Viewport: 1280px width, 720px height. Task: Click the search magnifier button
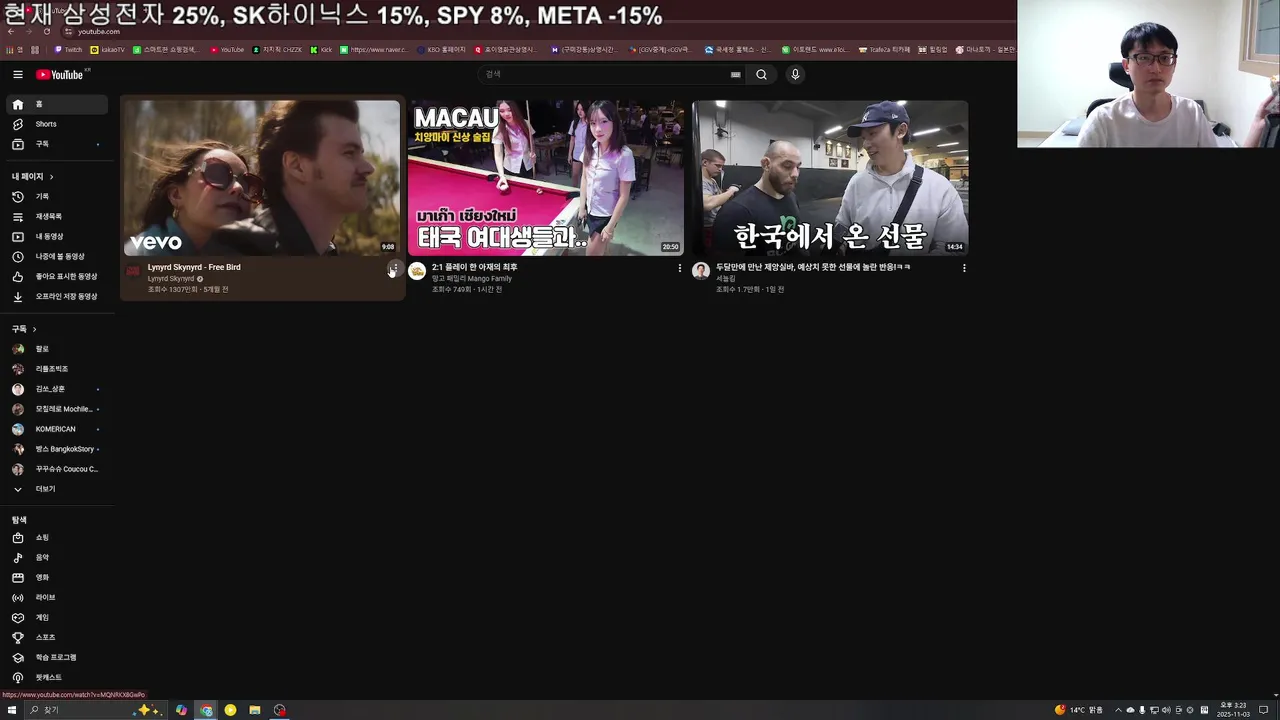[x=761, y=74]
